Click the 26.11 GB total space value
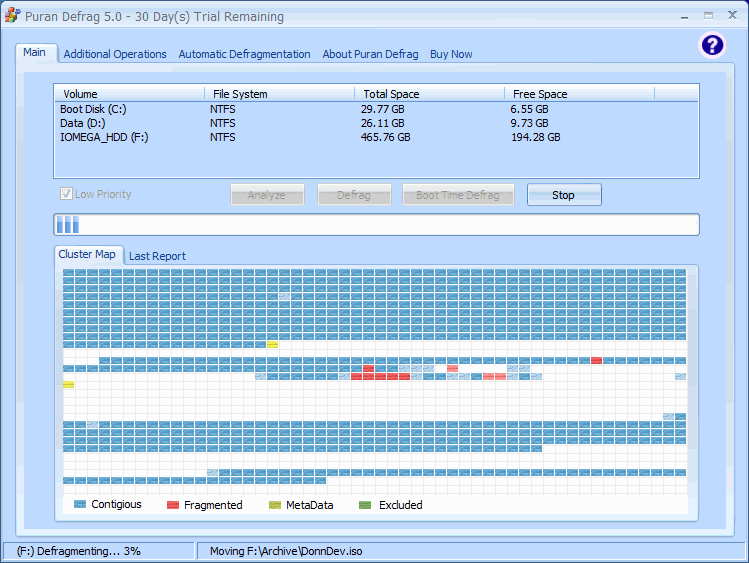This screenshot has width=749, height=563. [383, 123]
